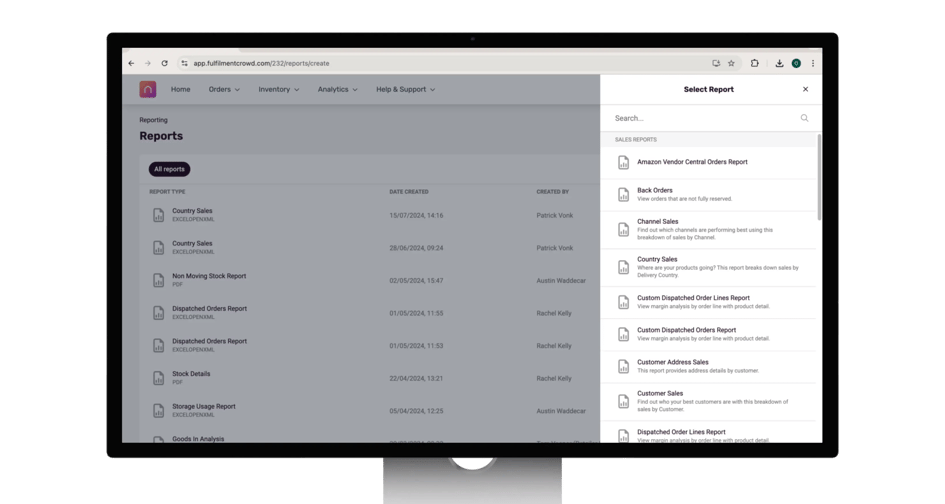Screen dimensions: 945x504
Task: Click the date 22/04/2024, 13:21
Action: 416,379
